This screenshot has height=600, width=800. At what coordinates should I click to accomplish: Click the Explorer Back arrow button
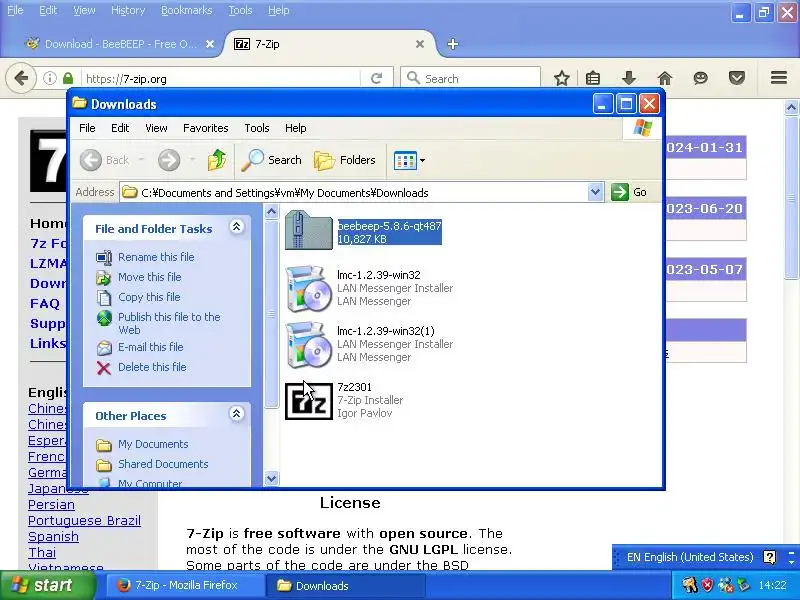91,160
